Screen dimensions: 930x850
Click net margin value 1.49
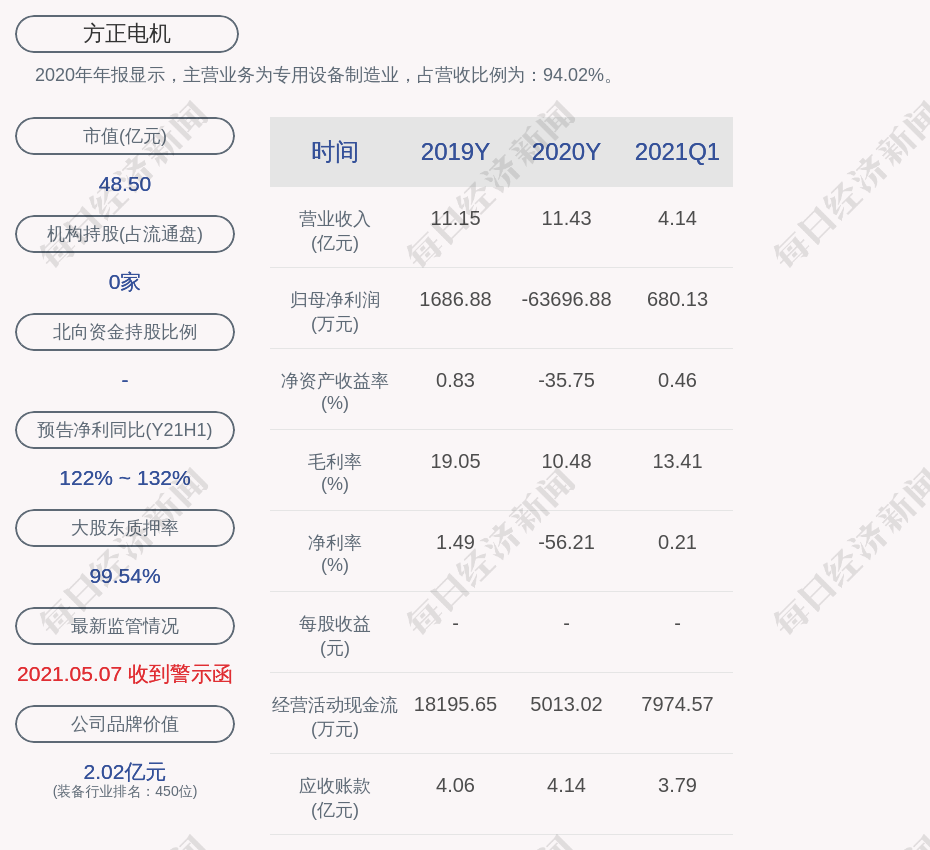coord(455,542)
